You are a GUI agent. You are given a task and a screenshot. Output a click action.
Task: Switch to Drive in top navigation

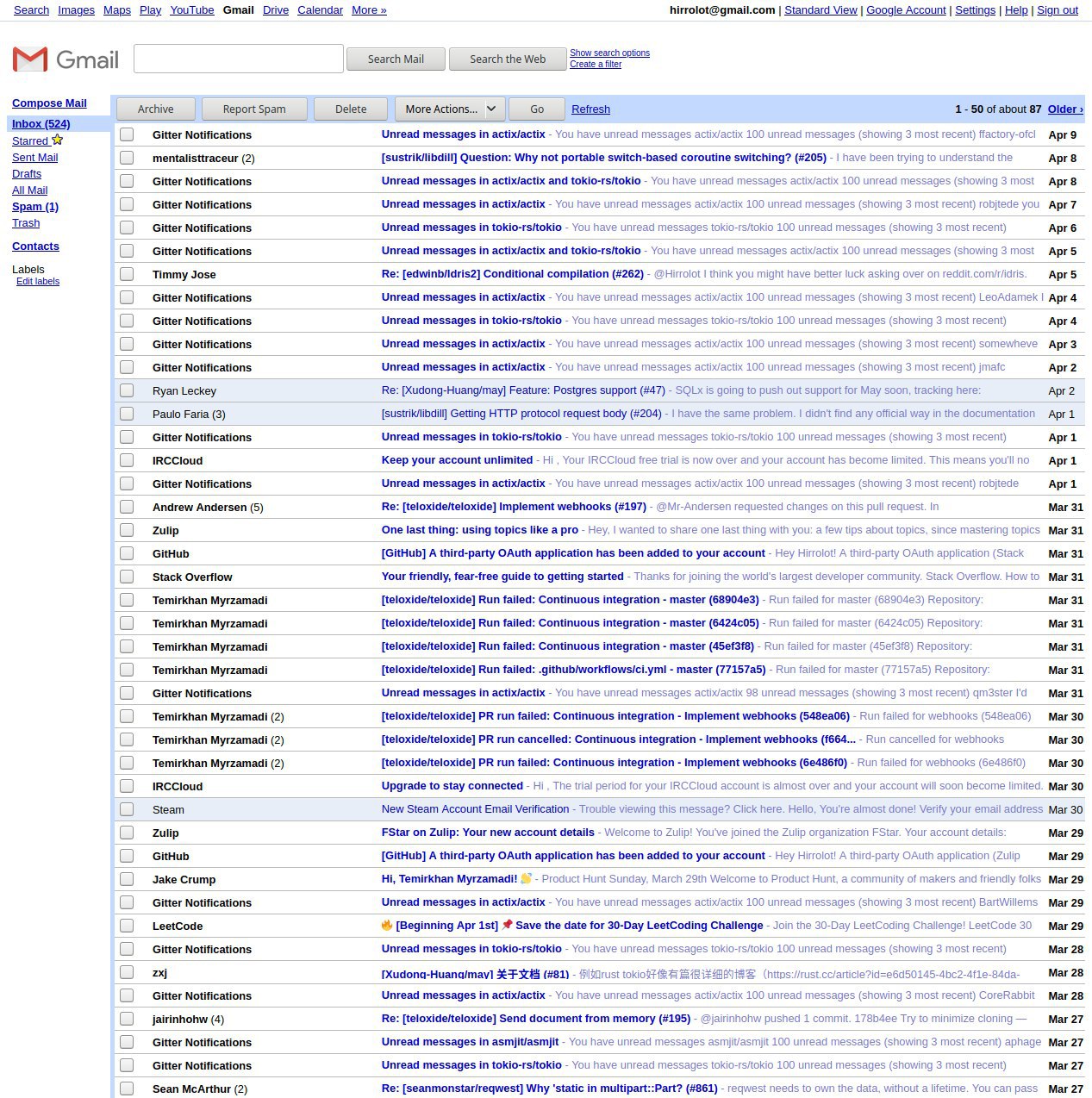tap(276, 10)
